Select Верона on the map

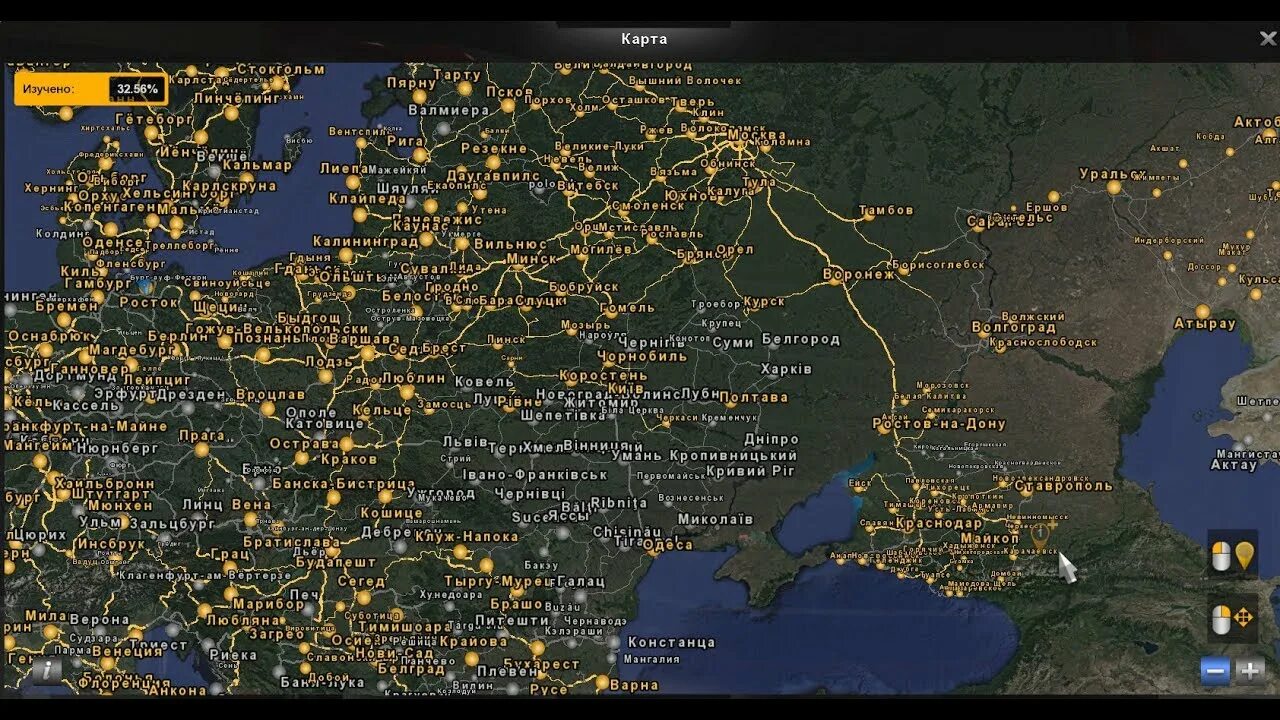click(x=99, y=620)
